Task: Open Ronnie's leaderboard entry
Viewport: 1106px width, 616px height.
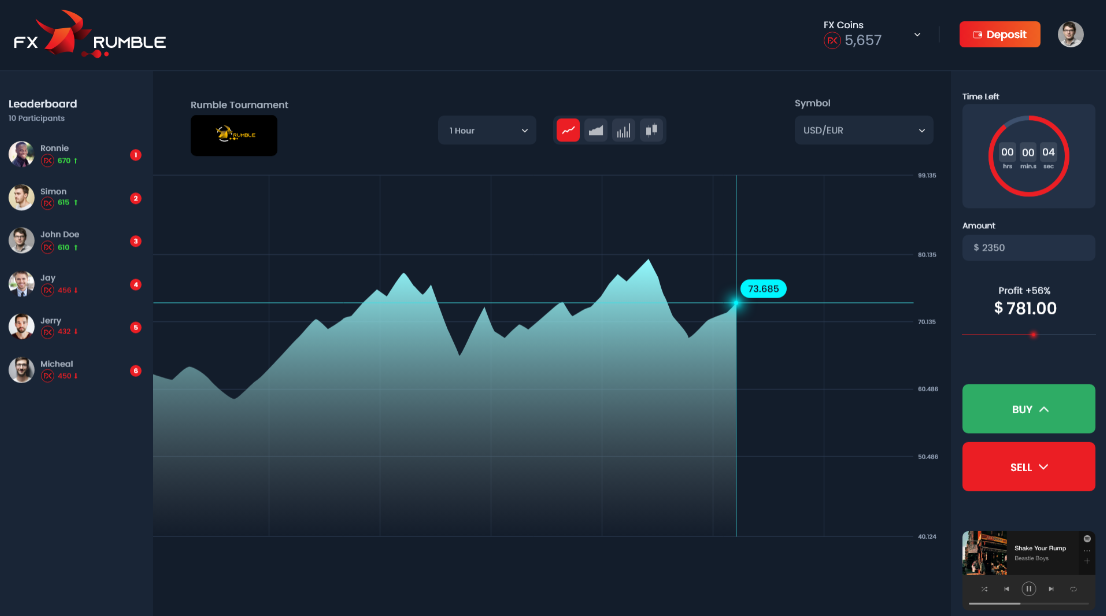Action: pos(75,155)
